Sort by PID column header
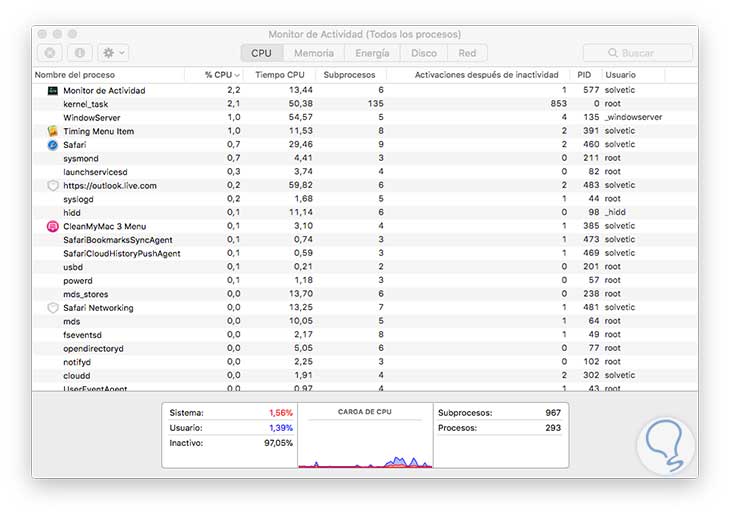This screenshot has height=516, width=730. [586, 75]
